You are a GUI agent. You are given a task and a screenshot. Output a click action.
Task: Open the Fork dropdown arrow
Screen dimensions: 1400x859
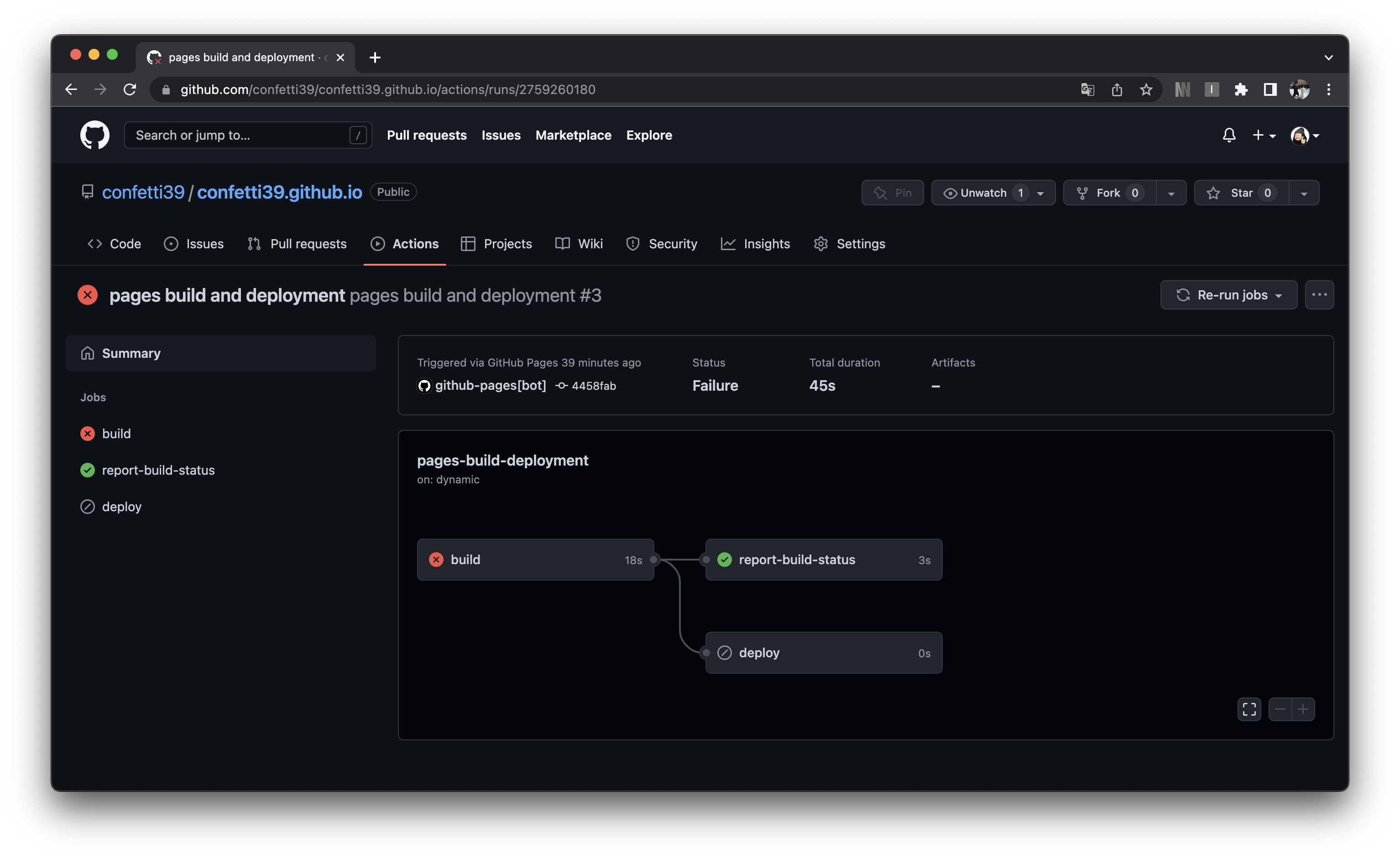pos(1171,193)
